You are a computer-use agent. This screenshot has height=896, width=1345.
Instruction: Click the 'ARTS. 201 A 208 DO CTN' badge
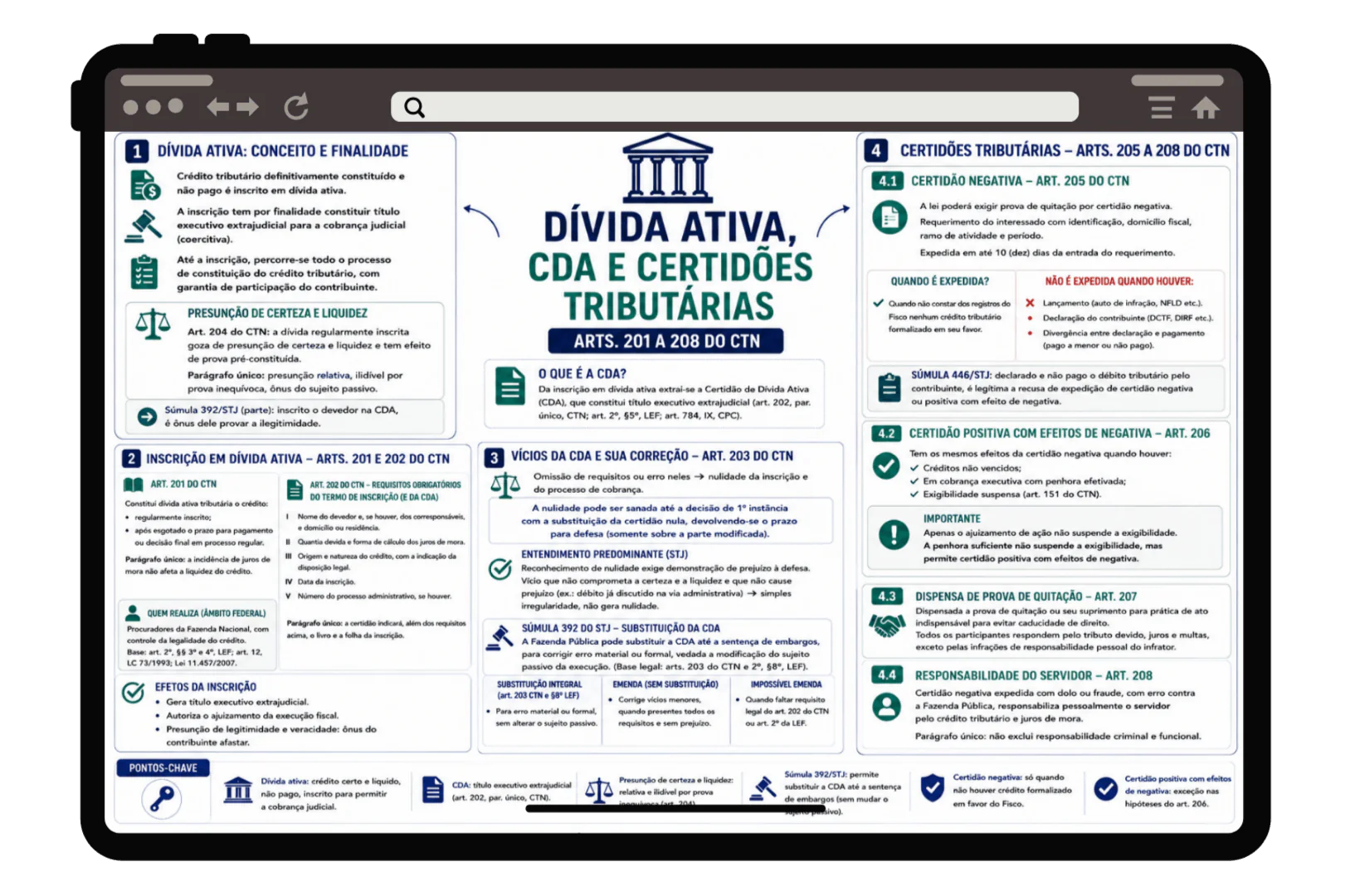pos(666,341)
